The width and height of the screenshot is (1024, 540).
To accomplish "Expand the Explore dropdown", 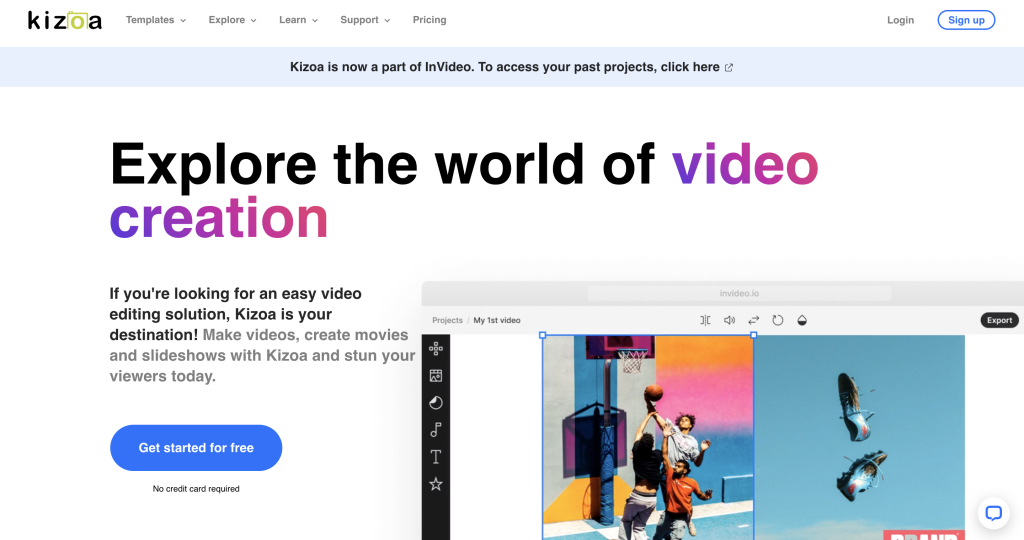I will pos(232,20).
